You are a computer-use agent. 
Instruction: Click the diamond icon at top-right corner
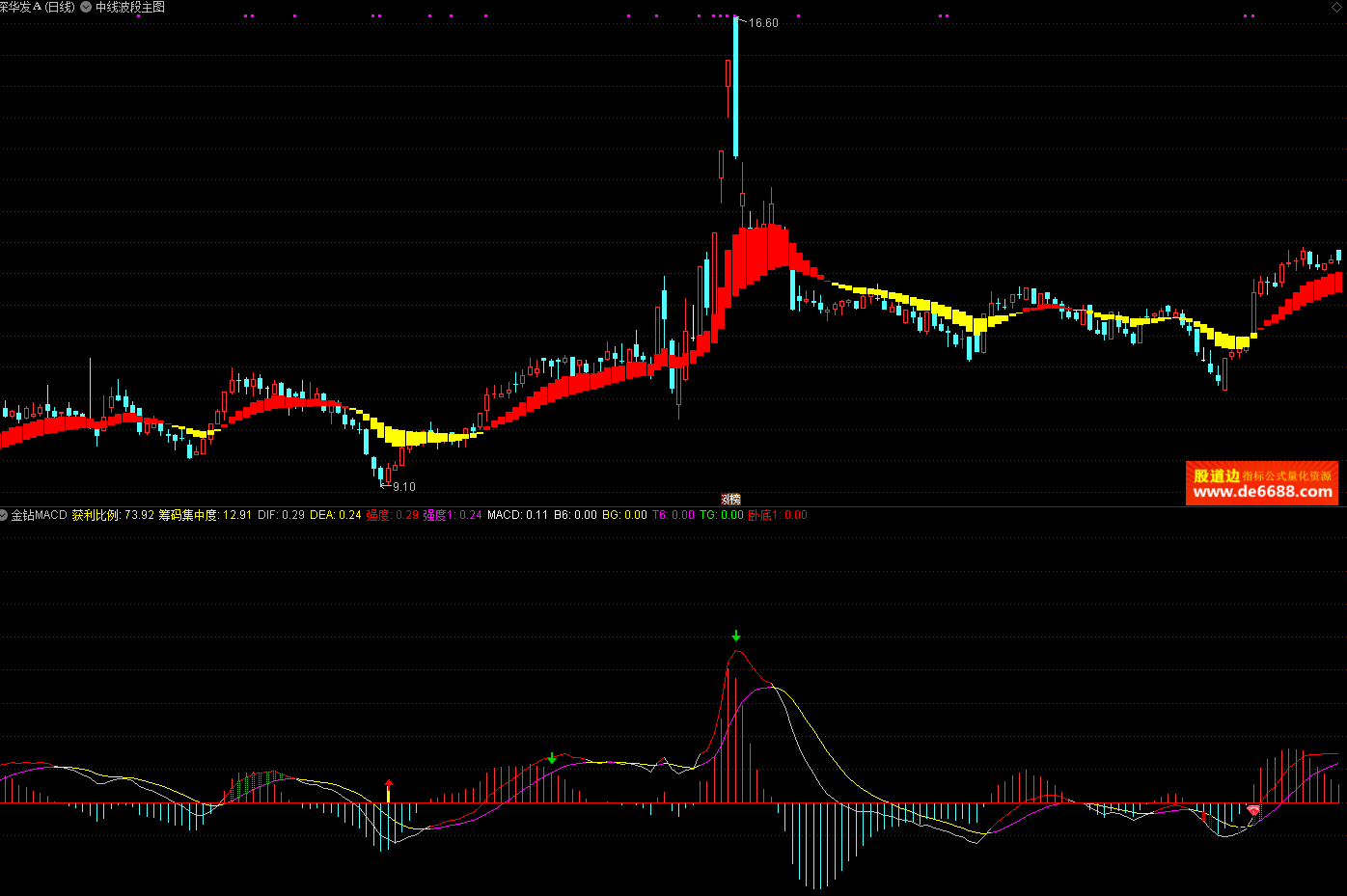[1336, 8]
